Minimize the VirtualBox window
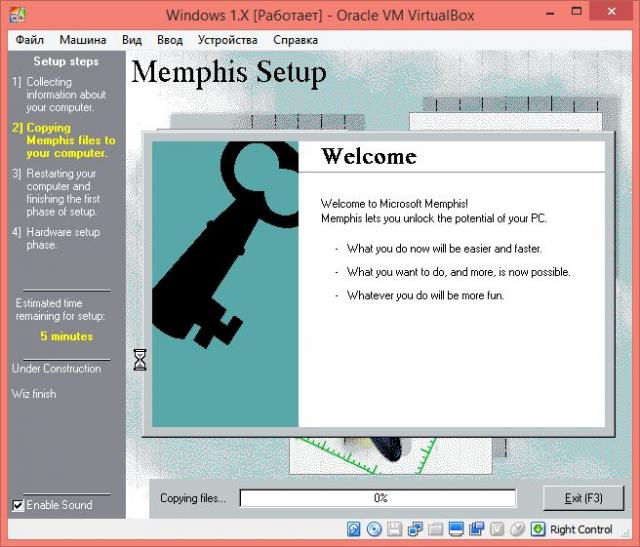This screenshot has width=640, height=547. (x=550, y=13)
